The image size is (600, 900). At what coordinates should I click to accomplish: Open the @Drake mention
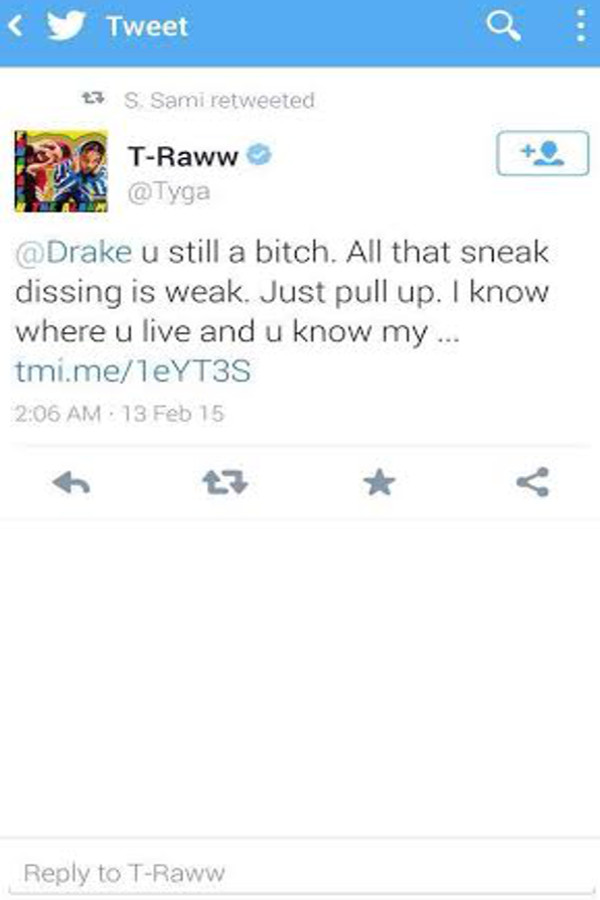(x=73, y=252)
